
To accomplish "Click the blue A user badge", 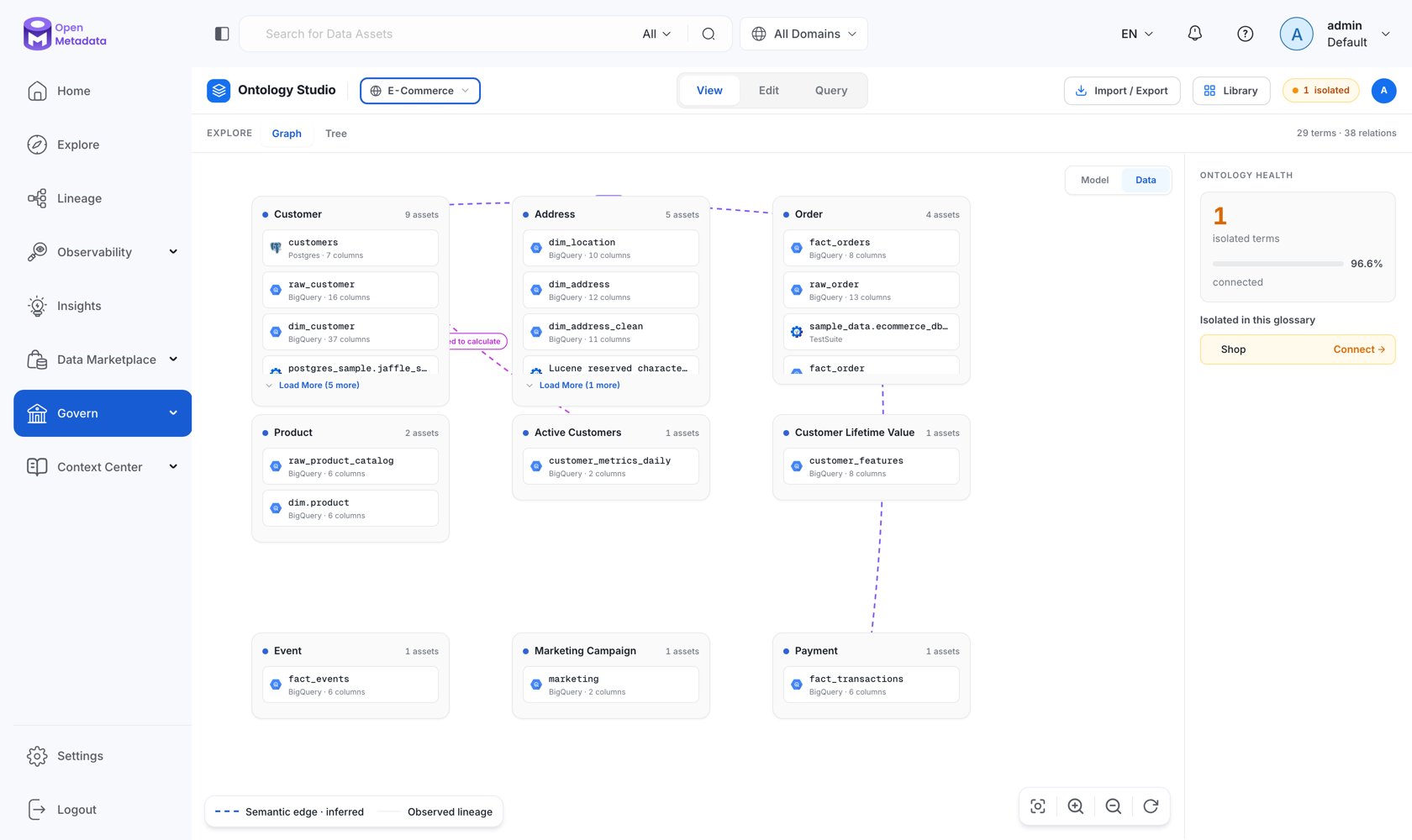I will point(1383,91).
